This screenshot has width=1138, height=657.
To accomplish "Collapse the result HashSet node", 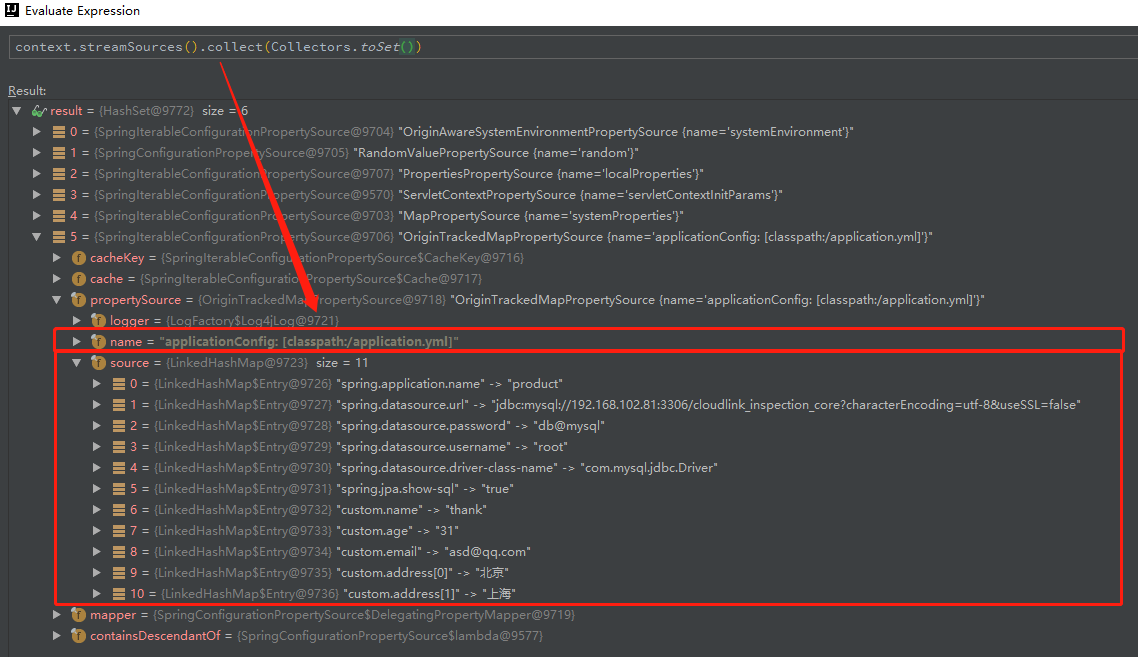I will [x=16, y=110].
